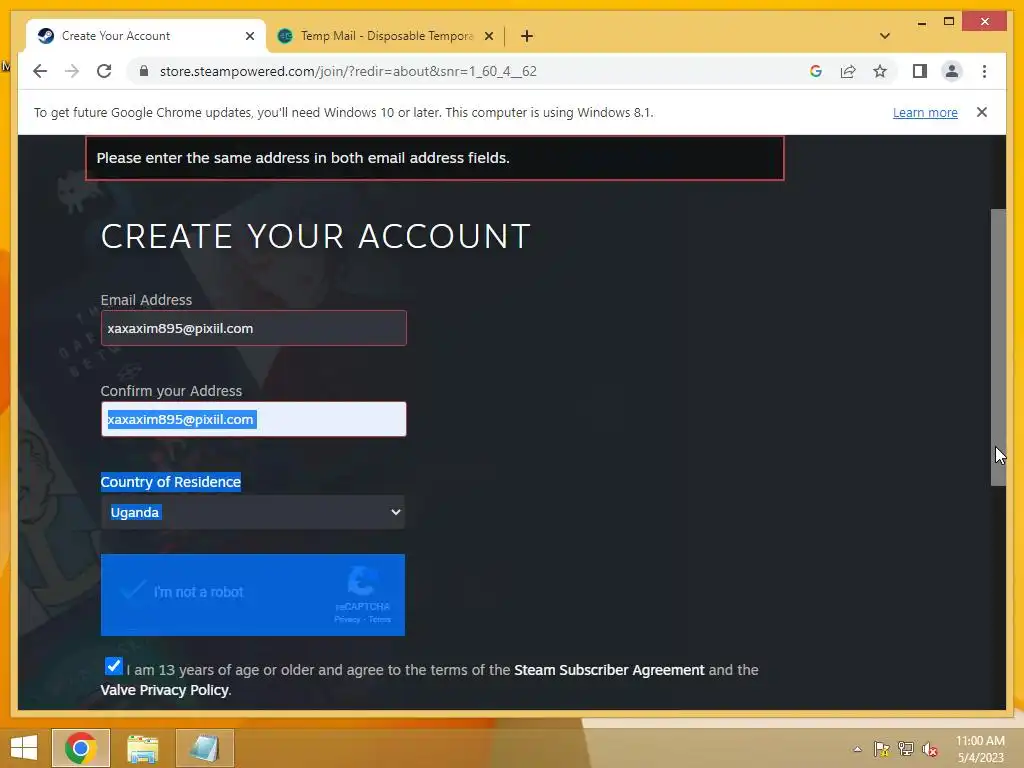Open the network status tray icon
This screenshot has width=1024, height=768.
[x=906, y=749]
